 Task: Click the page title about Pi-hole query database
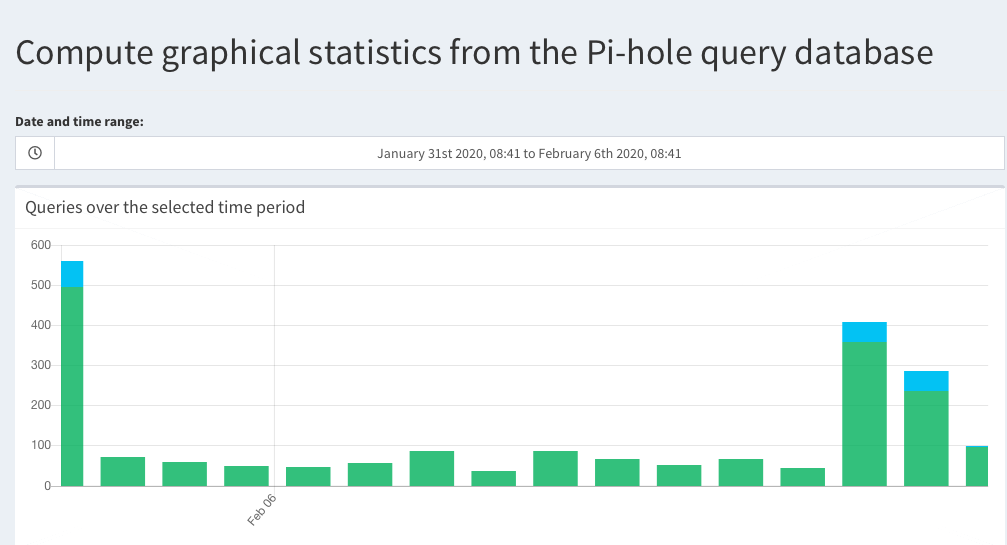(474, 53)
